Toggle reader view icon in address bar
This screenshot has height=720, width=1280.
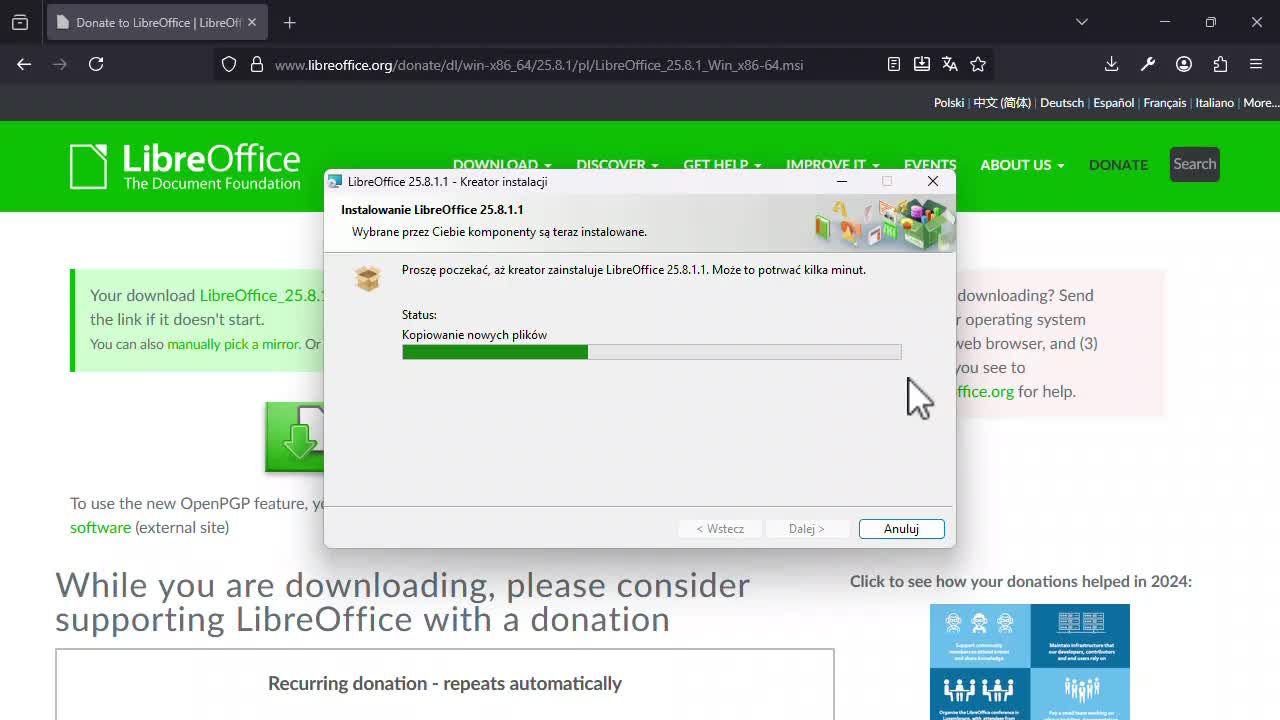pyautogui.click(x=894, y=64)
